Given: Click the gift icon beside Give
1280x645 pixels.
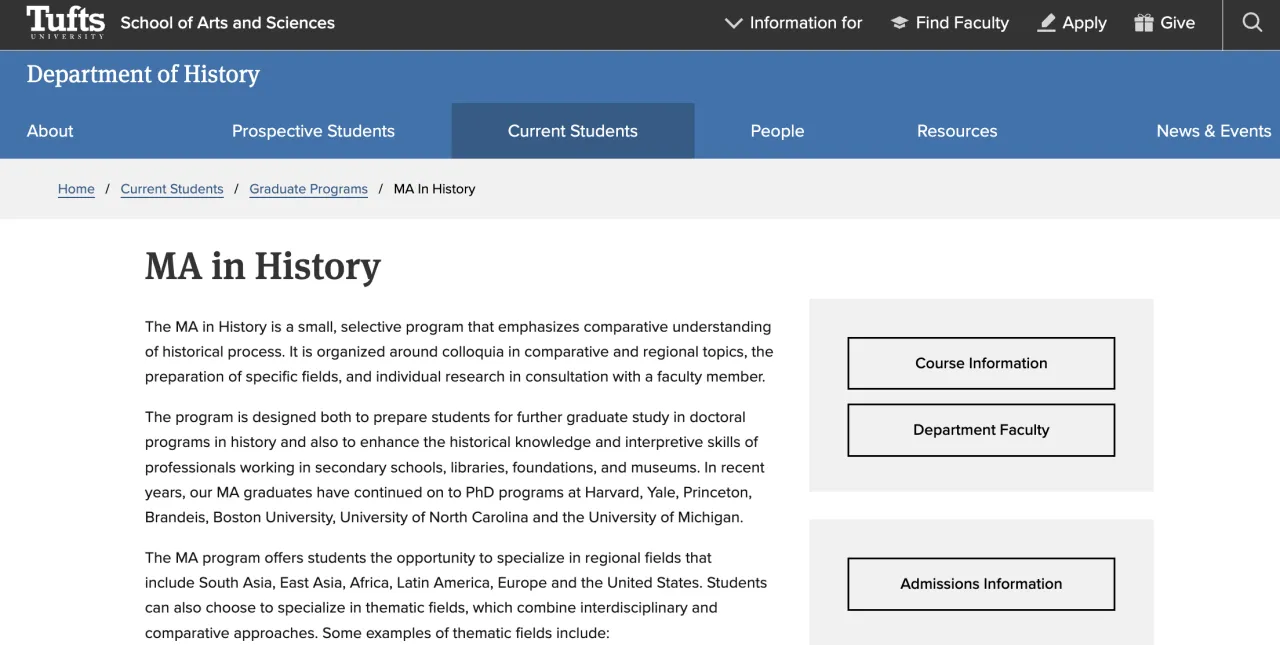Looking at the screenshot, I should click(x=1143, y=23).
